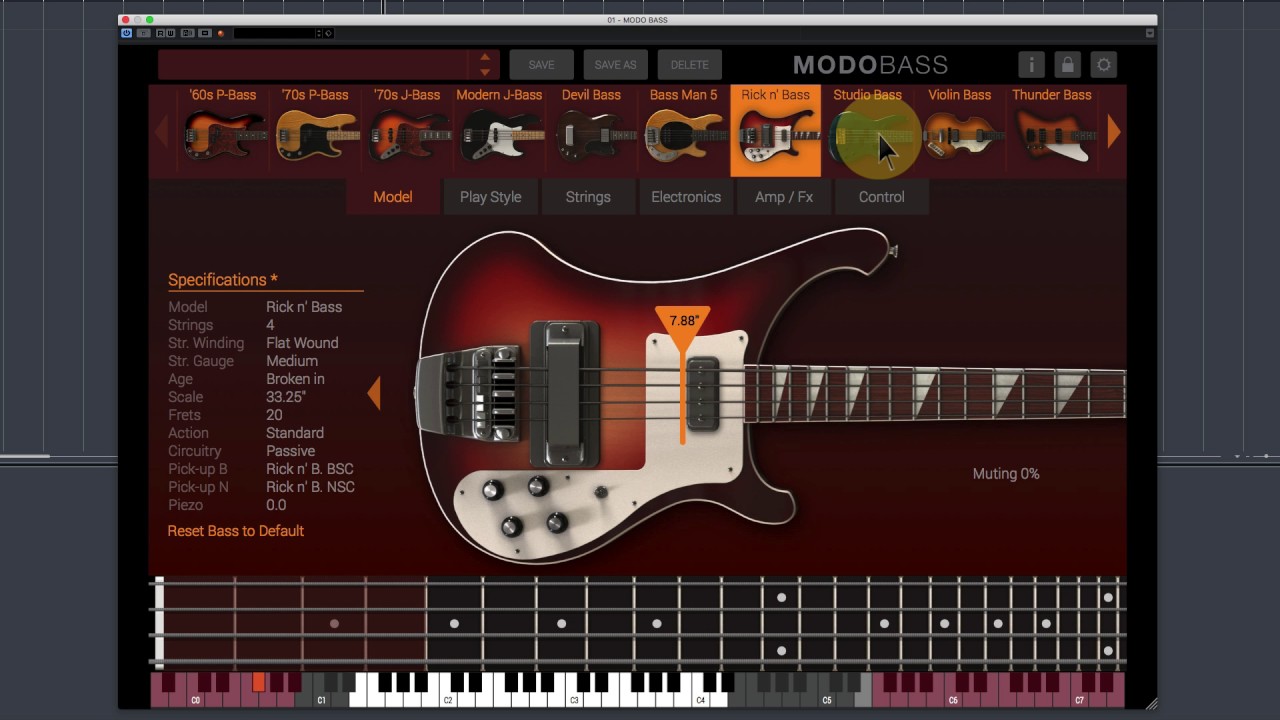Choose the Violin Bass model

point(959,131)
